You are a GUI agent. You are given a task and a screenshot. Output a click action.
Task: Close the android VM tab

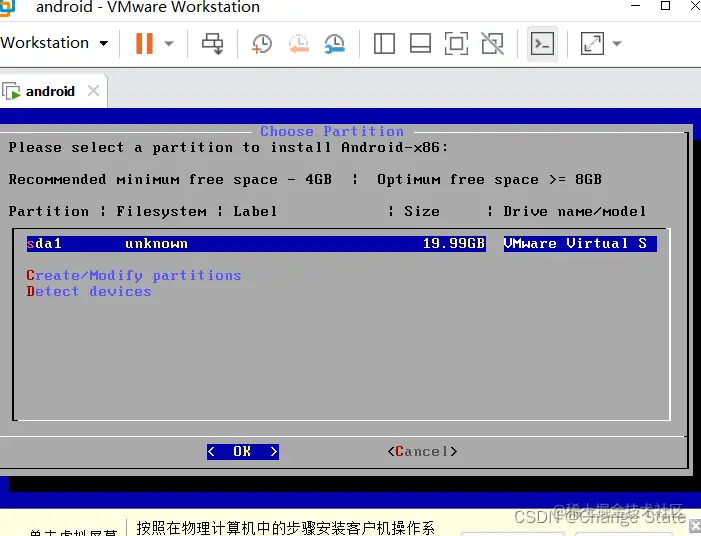click(x=93, y=91)
